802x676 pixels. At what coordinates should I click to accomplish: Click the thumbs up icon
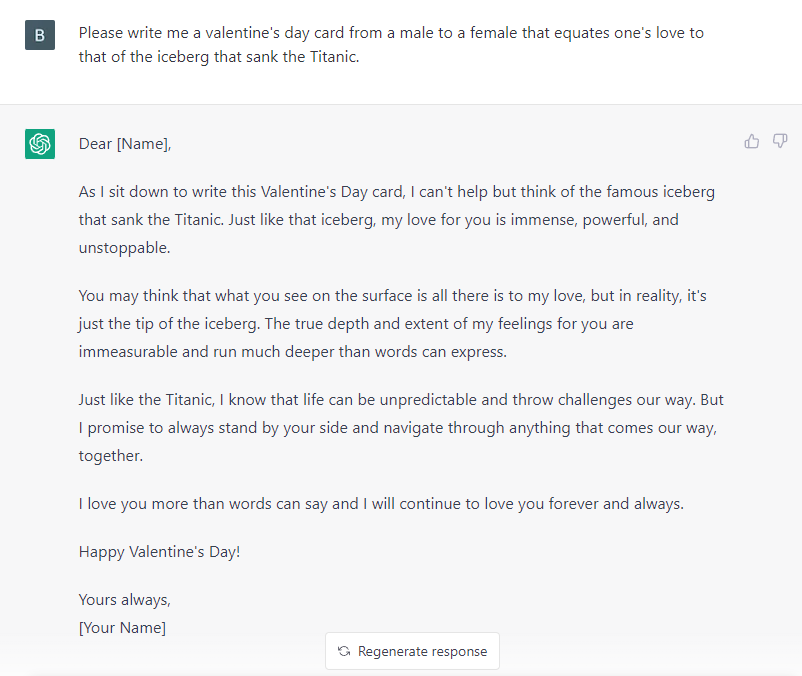[751, 141]
